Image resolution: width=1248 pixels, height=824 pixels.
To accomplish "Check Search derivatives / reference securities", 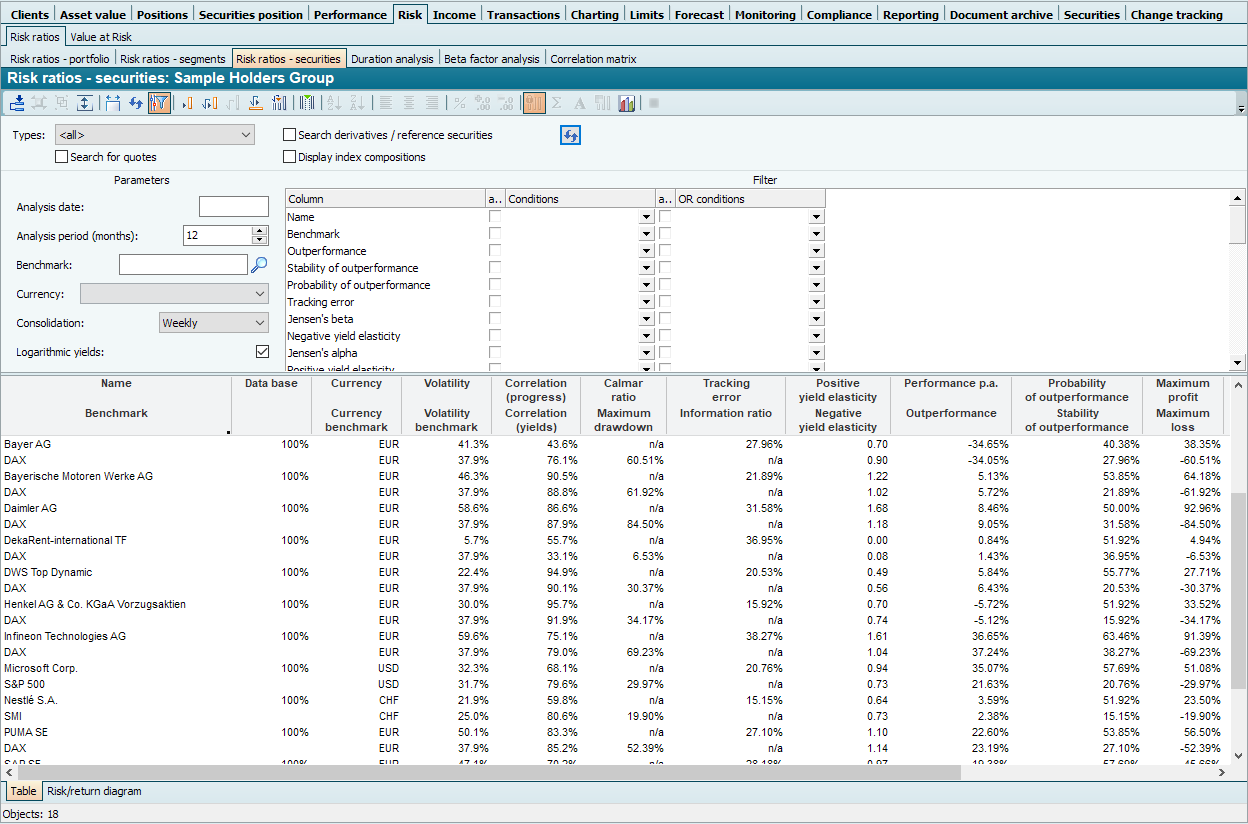I will pos(290,135).
